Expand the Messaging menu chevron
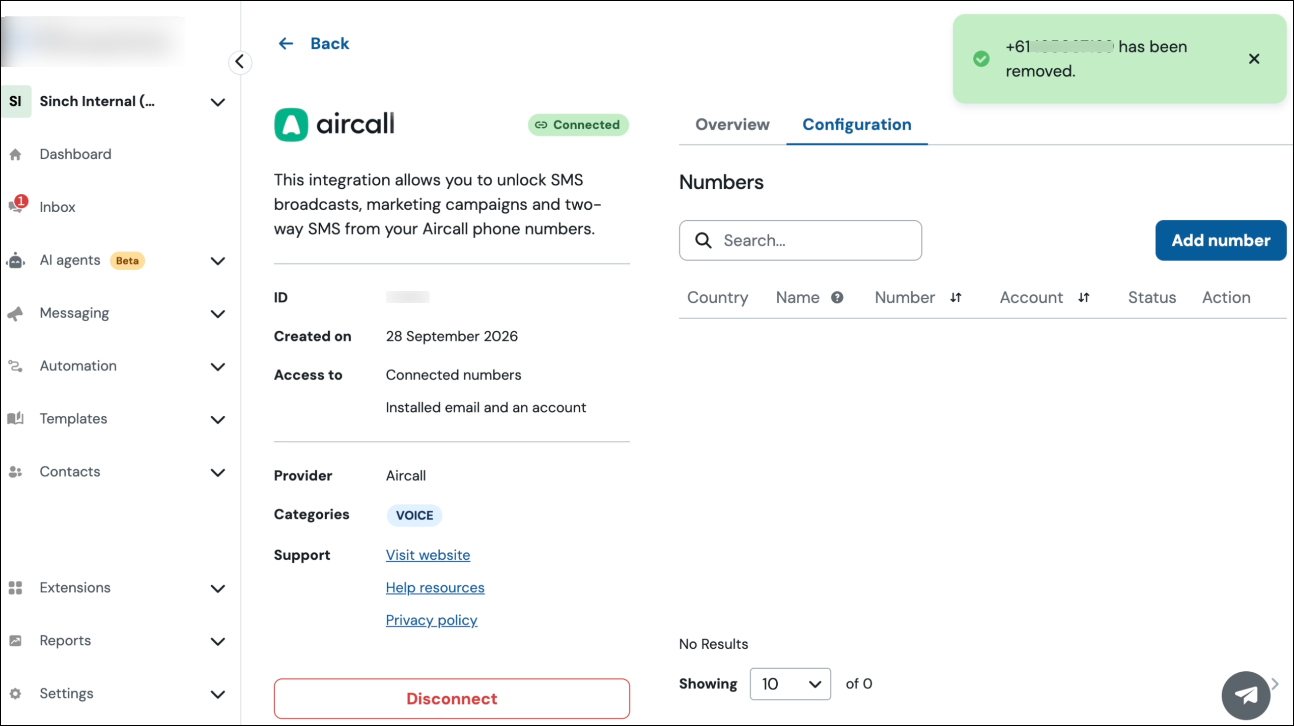 pyautogui.click(x=218, y=314)
